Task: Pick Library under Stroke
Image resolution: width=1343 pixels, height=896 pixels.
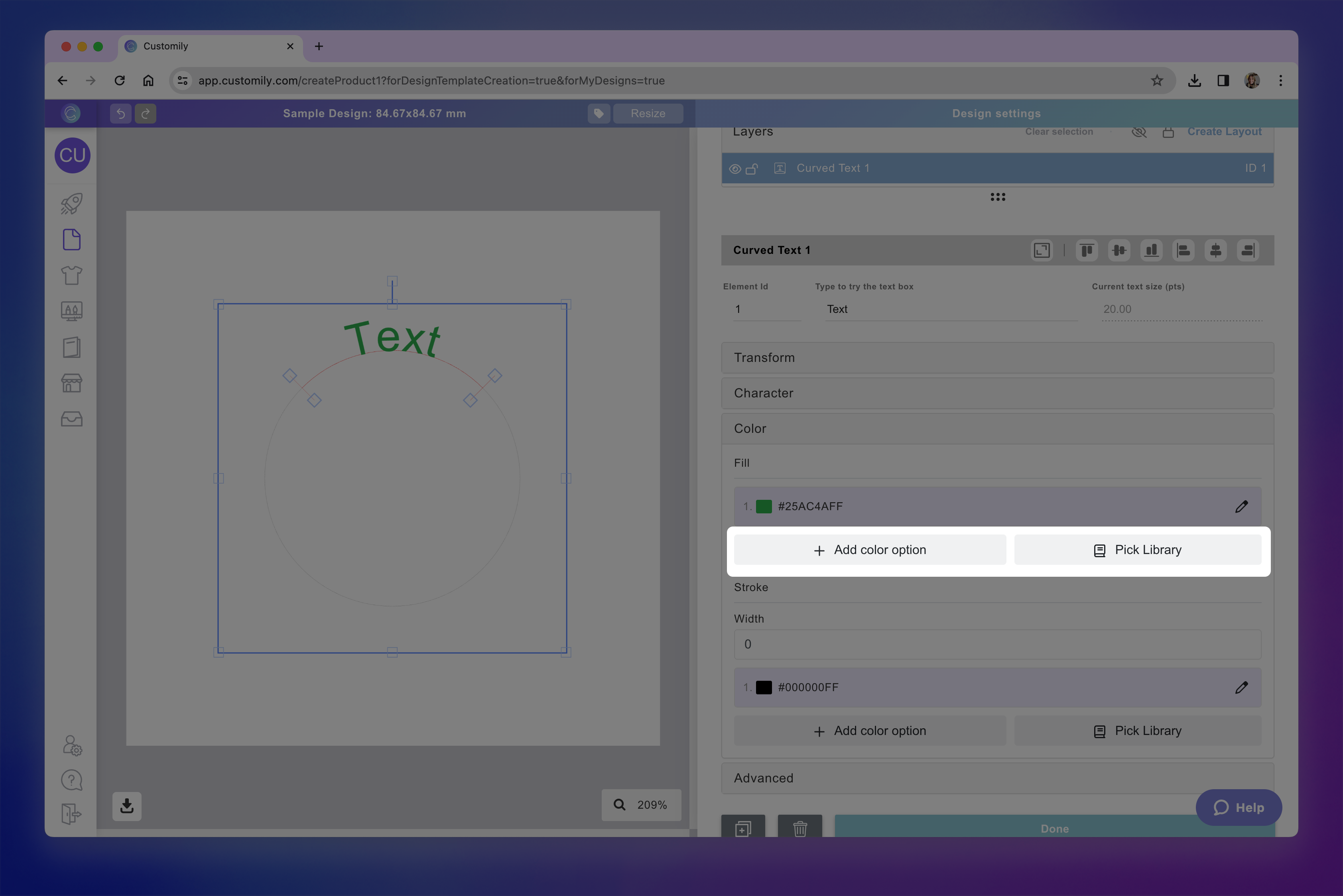Action: pos(1138,731)
